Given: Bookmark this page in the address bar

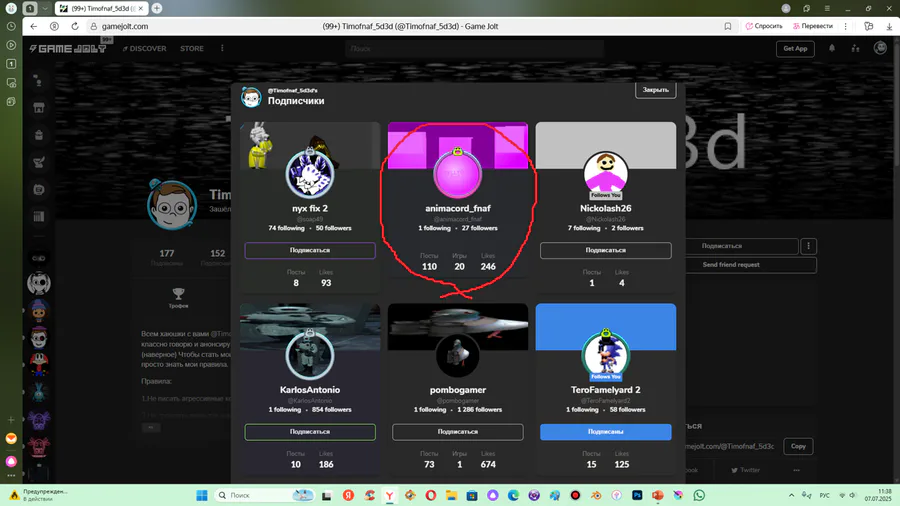Looking at the screenshot, I should coord(728,26).
